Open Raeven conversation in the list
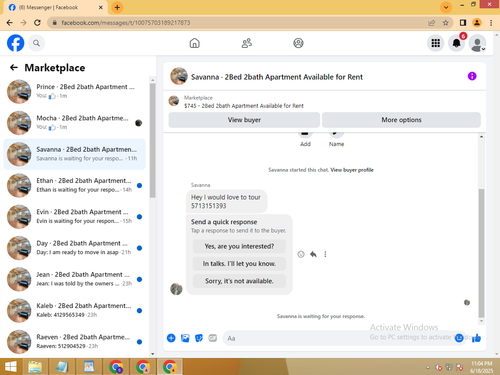The image size is (500, 375). (x=75, y=342)
